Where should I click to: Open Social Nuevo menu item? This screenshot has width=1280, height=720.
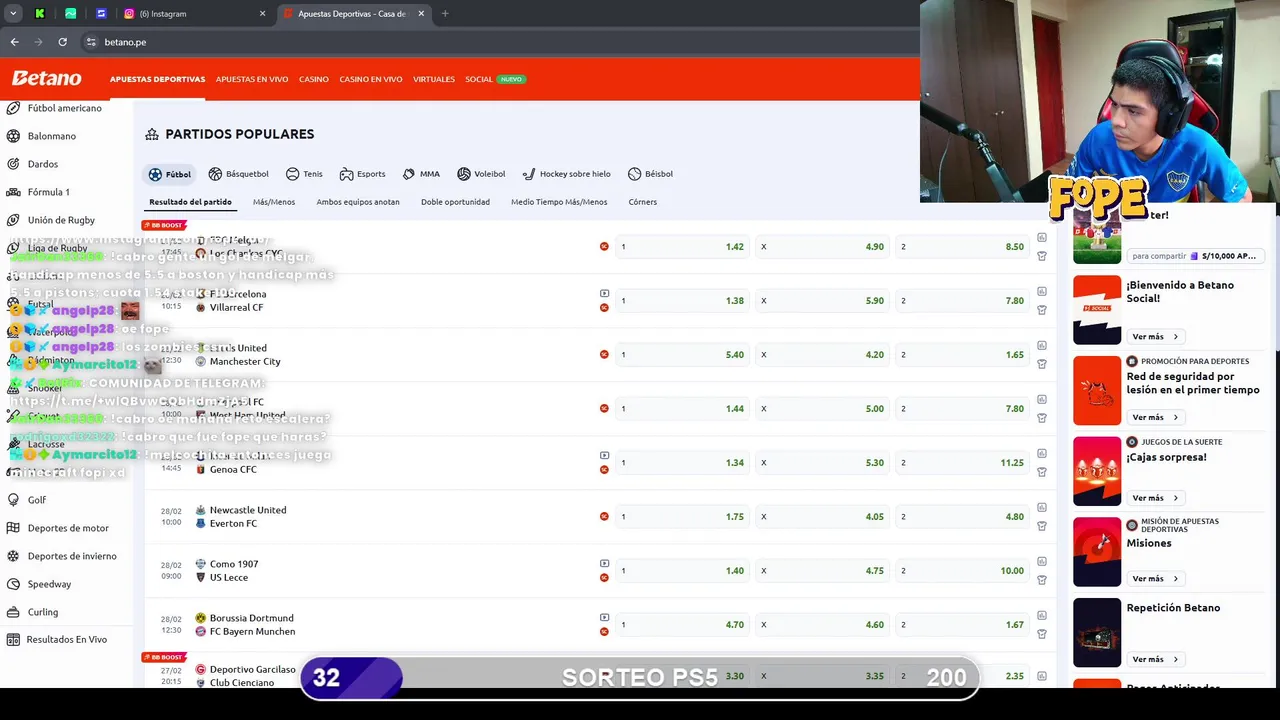pyautogui.click(x=495, y=79)
